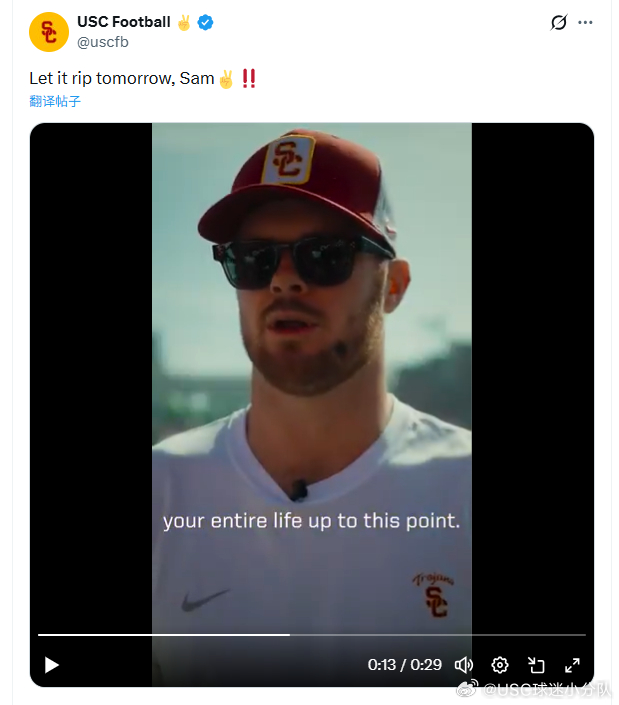619x705 pixels.
Task: Click the blue verified checkmark badge
Action: [x=205, y=22]
